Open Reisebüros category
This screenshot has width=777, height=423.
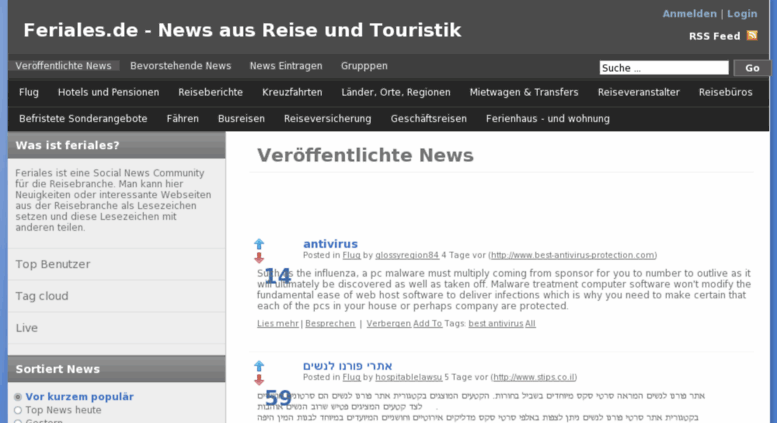(x=725, y=92)
